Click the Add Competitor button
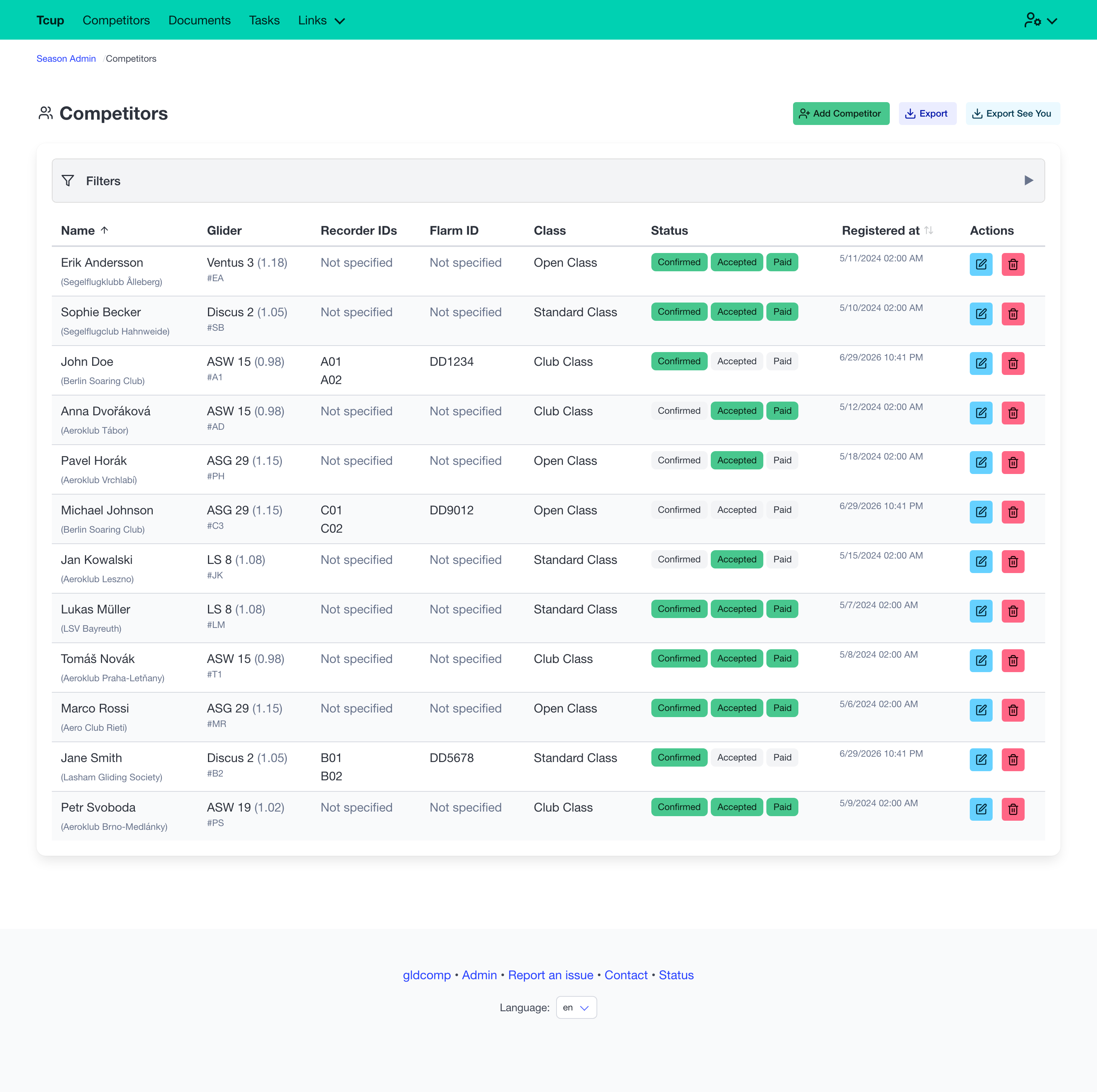The image size is (1097, 1092). click(x=840, y=114)
